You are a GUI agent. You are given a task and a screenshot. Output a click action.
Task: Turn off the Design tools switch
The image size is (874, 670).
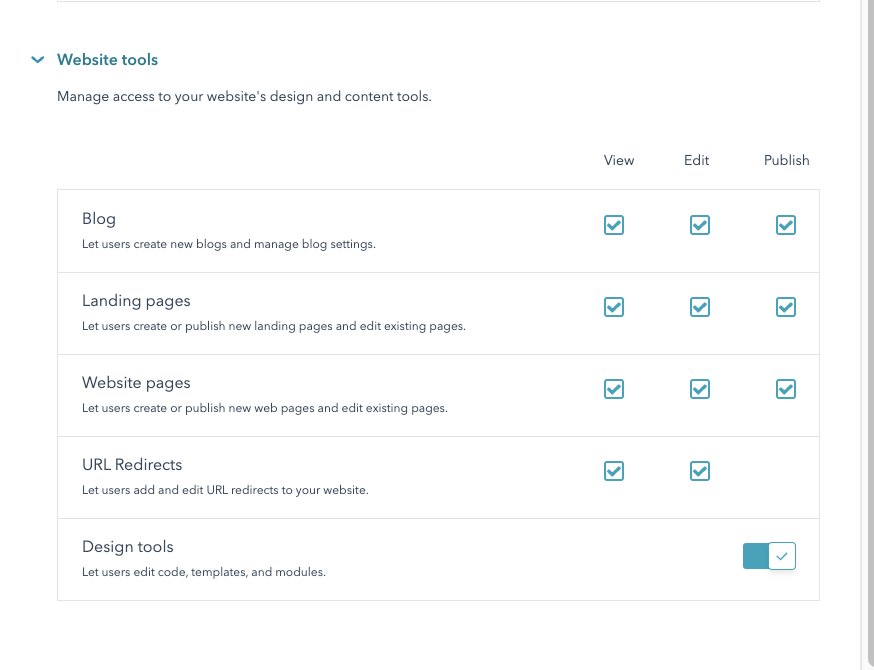pyautogui.click(x=769, y=556)
